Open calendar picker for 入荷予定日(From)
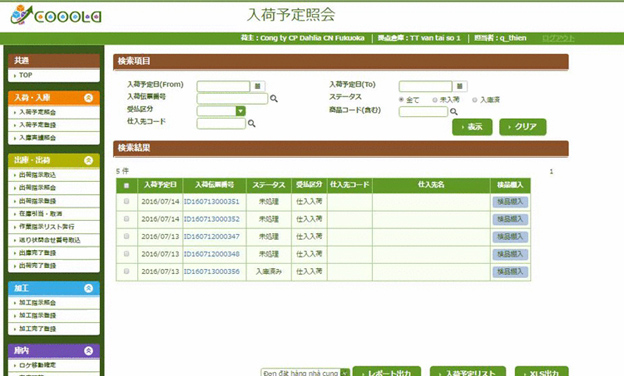 point(257,86)
